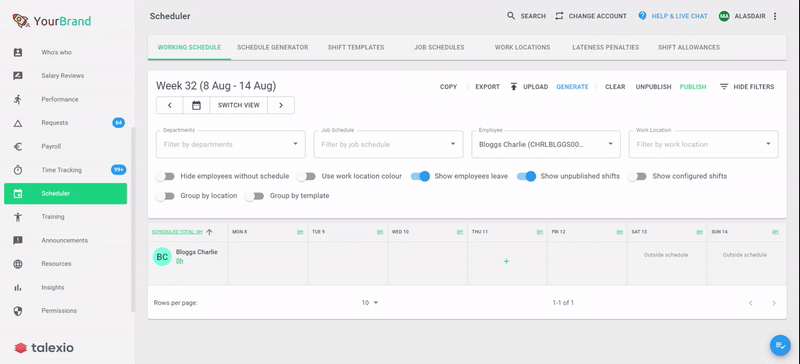Screen dimensions: 800x364
Task: Disable Show employees leave switch
Action: point(420,176)
